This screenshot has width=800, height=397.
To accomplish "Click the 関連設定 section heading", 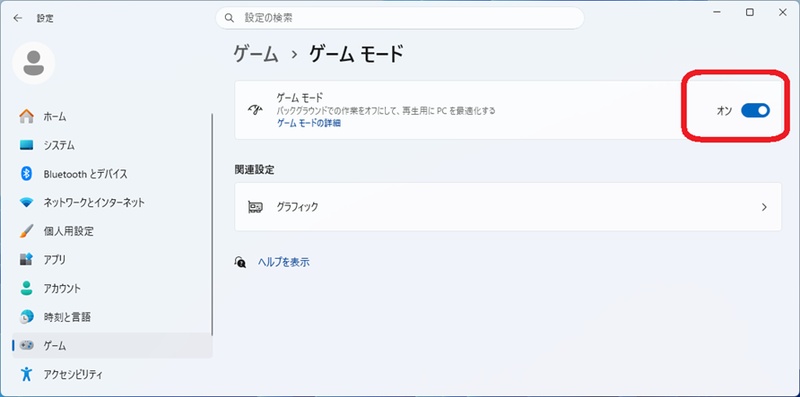I will pos(254,170).
